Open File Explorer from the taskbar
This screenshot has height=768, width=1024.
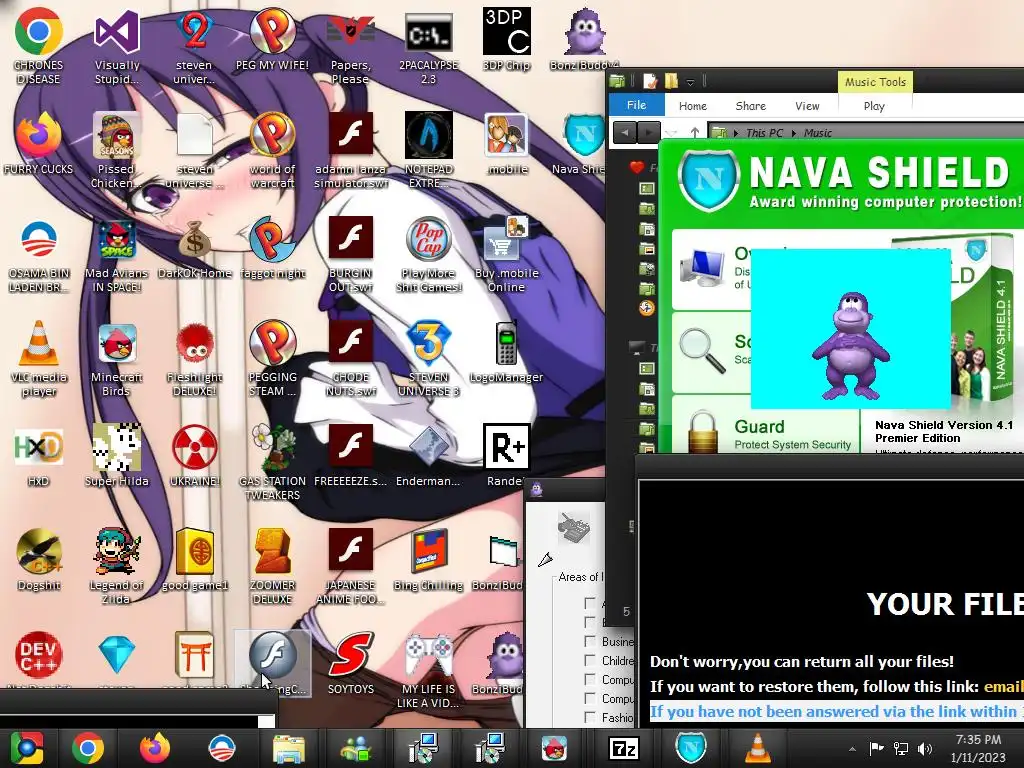289,748
